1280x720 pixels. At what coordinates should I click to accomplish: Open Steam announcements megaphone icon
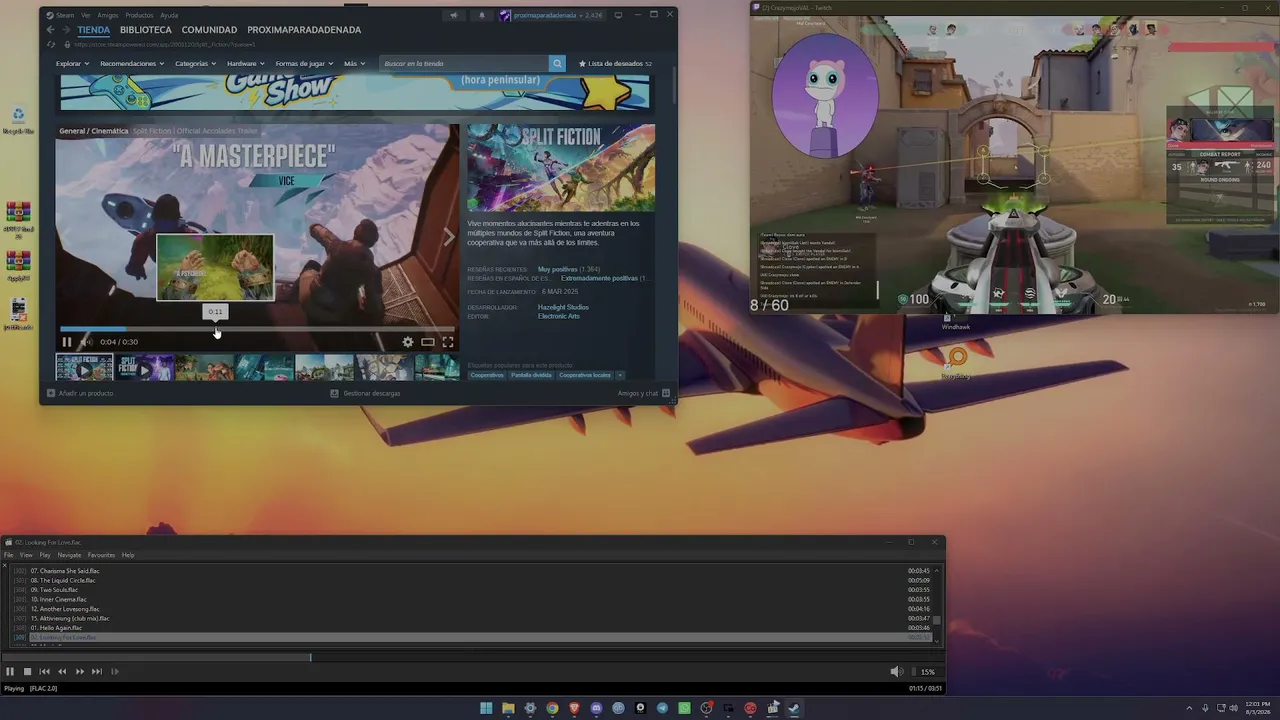pos(454,15)
